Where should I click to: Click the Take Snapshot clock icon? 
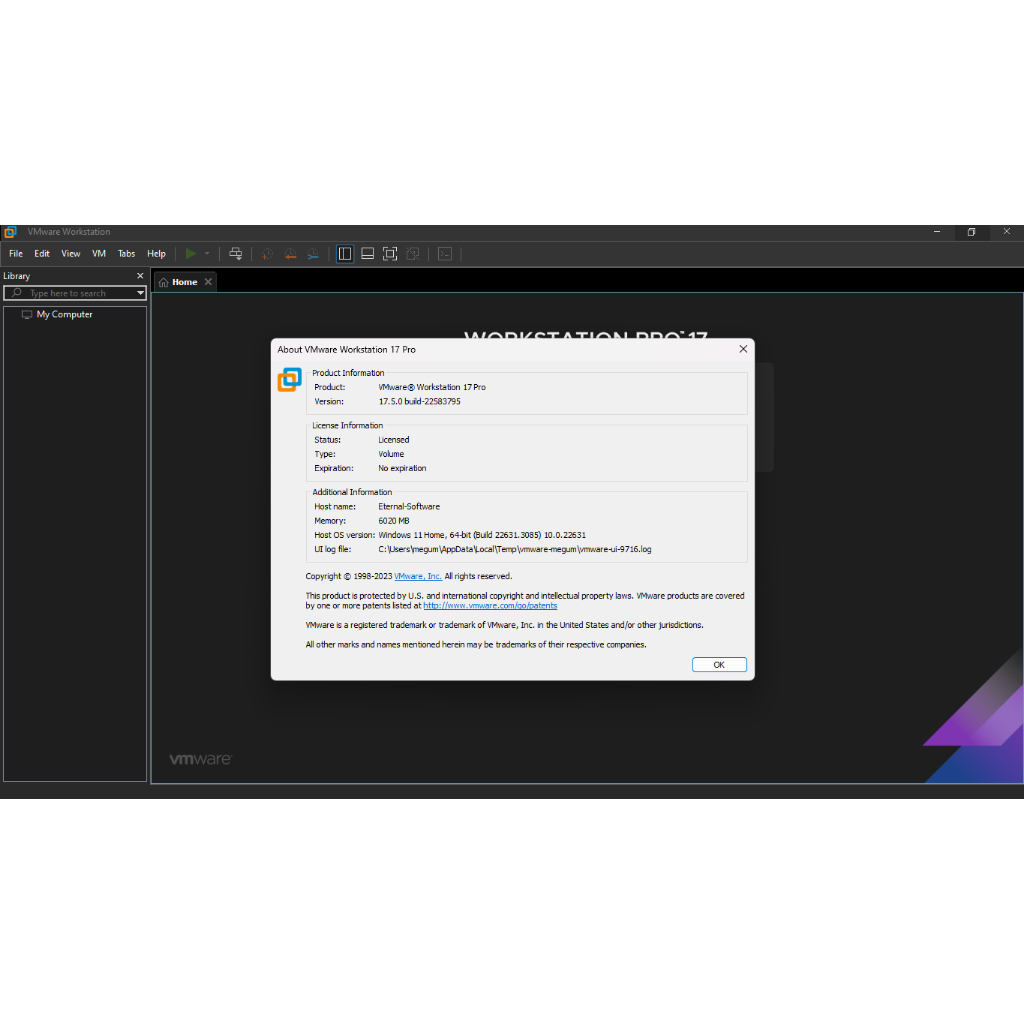[267, 253]
